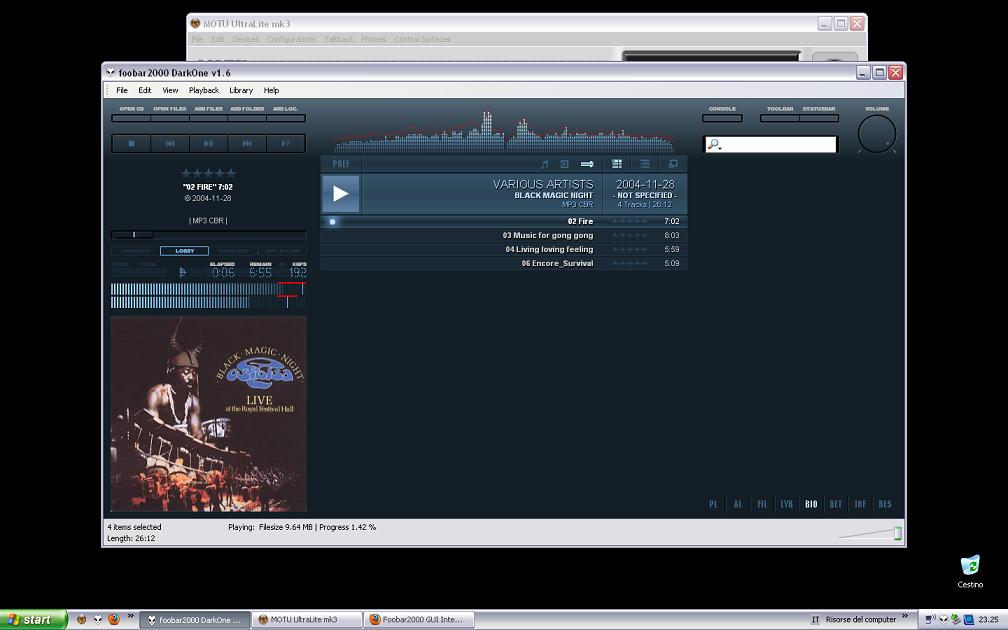
Task: Click the spectrum visualizer display
Action: pos(504,132)
